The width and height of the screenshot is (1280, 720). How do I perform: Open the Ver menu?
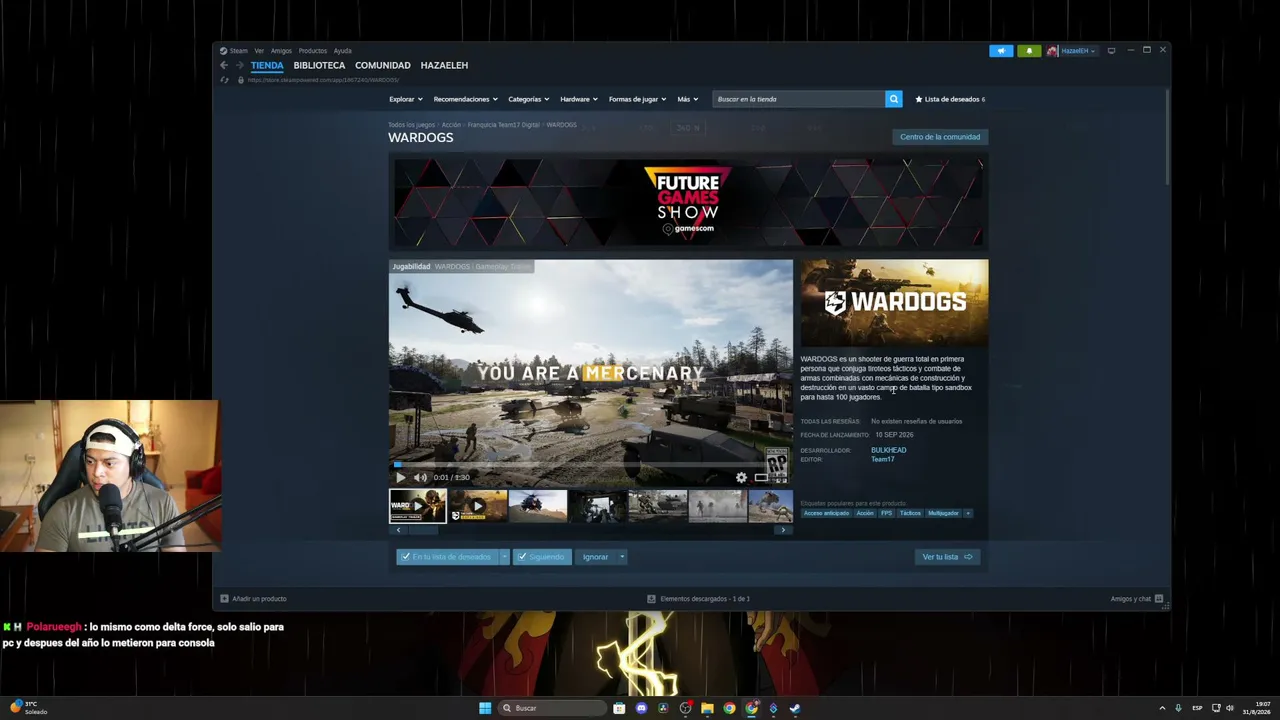click(259, 51)
